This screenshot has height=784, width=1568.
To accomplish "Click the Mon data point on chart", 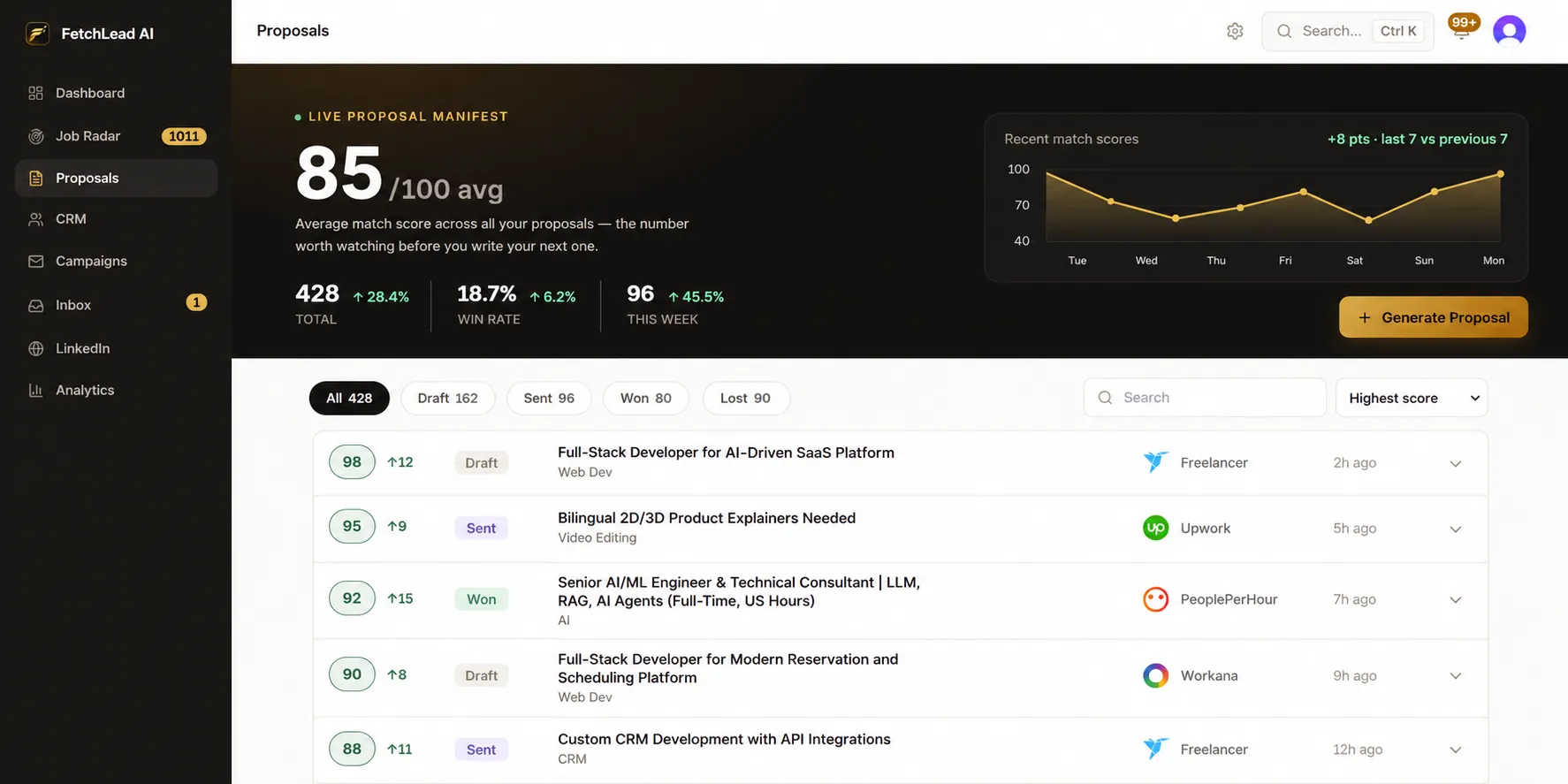I will pyautogui.click(x=1500, y=174).
